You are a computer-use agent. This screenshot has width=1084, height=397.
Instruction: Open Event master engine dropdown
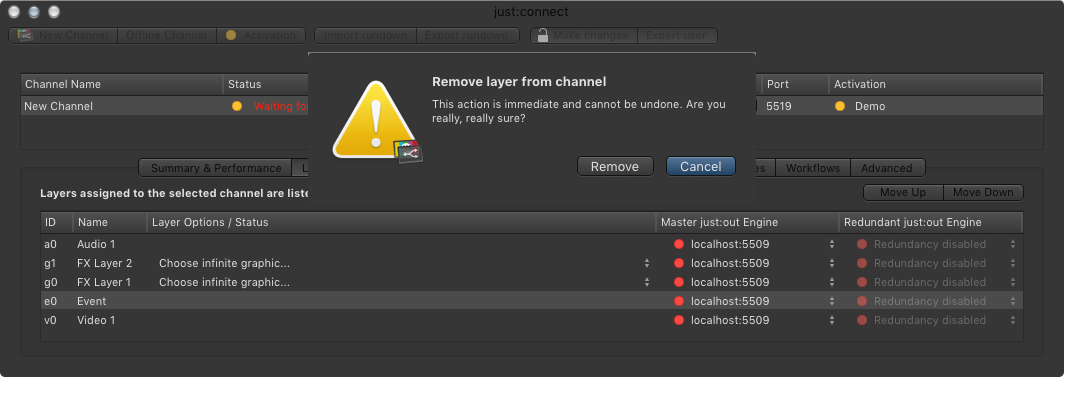tap(832, 301)
